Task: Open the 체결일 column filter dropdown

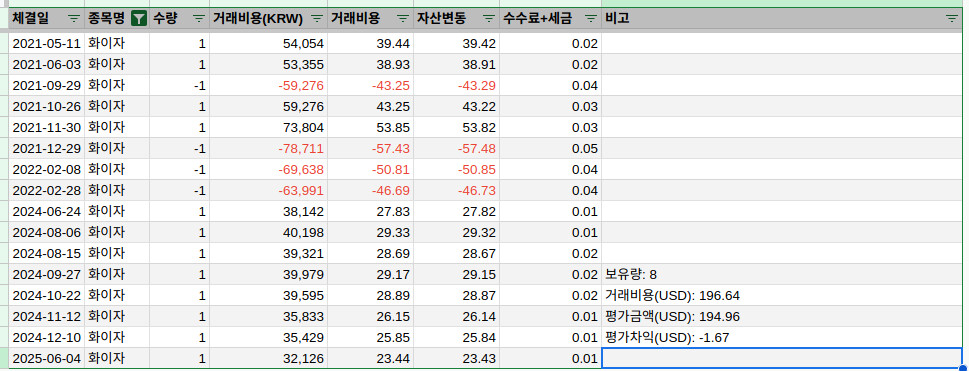Action: point(74,19)
